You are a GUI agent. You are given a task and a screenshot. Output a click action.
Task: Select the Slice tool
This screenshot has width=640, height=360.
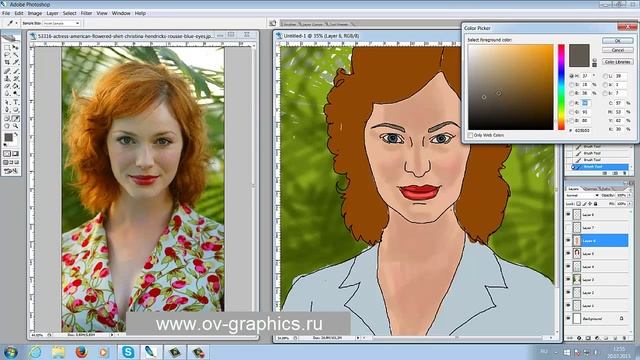[x=16, y=62]
